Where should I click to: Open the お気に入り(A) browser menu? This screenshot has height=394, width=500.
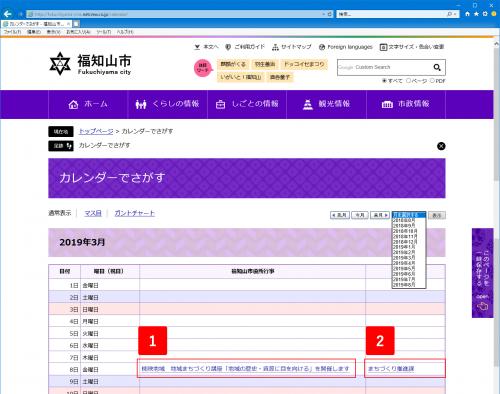[x=78, y=32]
